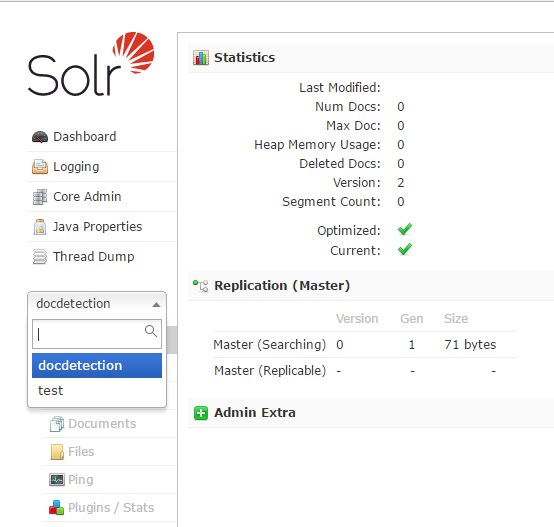Open the Documents submenu entry
The width and height of the screenshot is (554, 527).
102,424
